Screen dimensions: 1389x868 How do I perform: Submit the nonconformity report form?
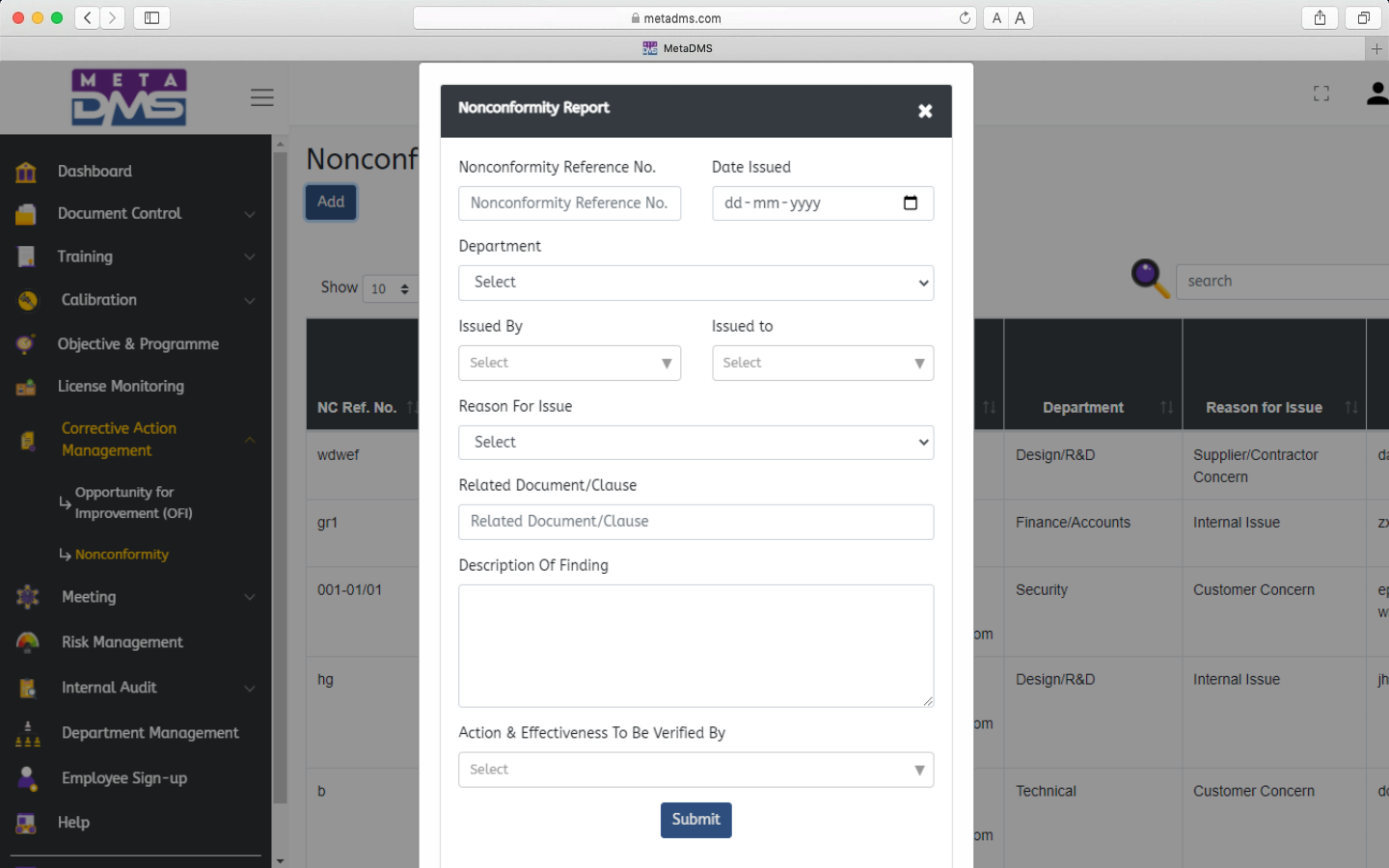pyautogui.click(x=695, y=820)
